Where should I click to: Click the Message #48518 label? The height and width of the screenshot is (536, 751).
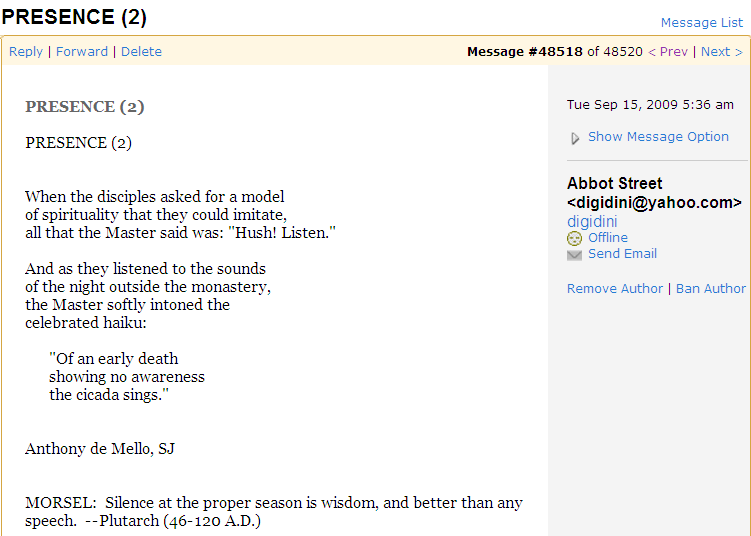(525, 52)
